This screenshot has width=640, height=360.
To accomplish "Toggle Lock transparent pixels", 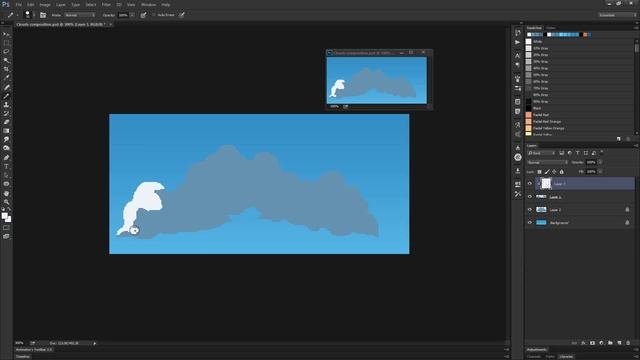I will pos(539,172).
